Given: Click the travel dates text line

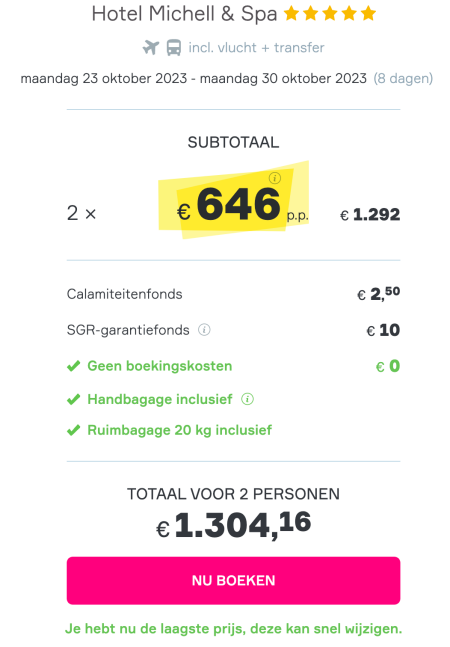Looking at the screenshot, I should point(193,78).
